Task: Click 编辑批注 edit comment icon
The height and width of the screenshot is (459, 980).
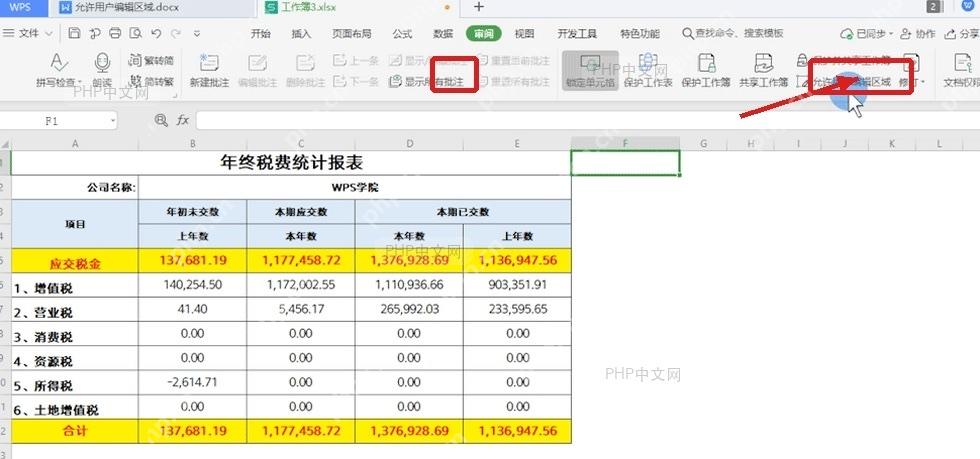Action: (257, 64)
